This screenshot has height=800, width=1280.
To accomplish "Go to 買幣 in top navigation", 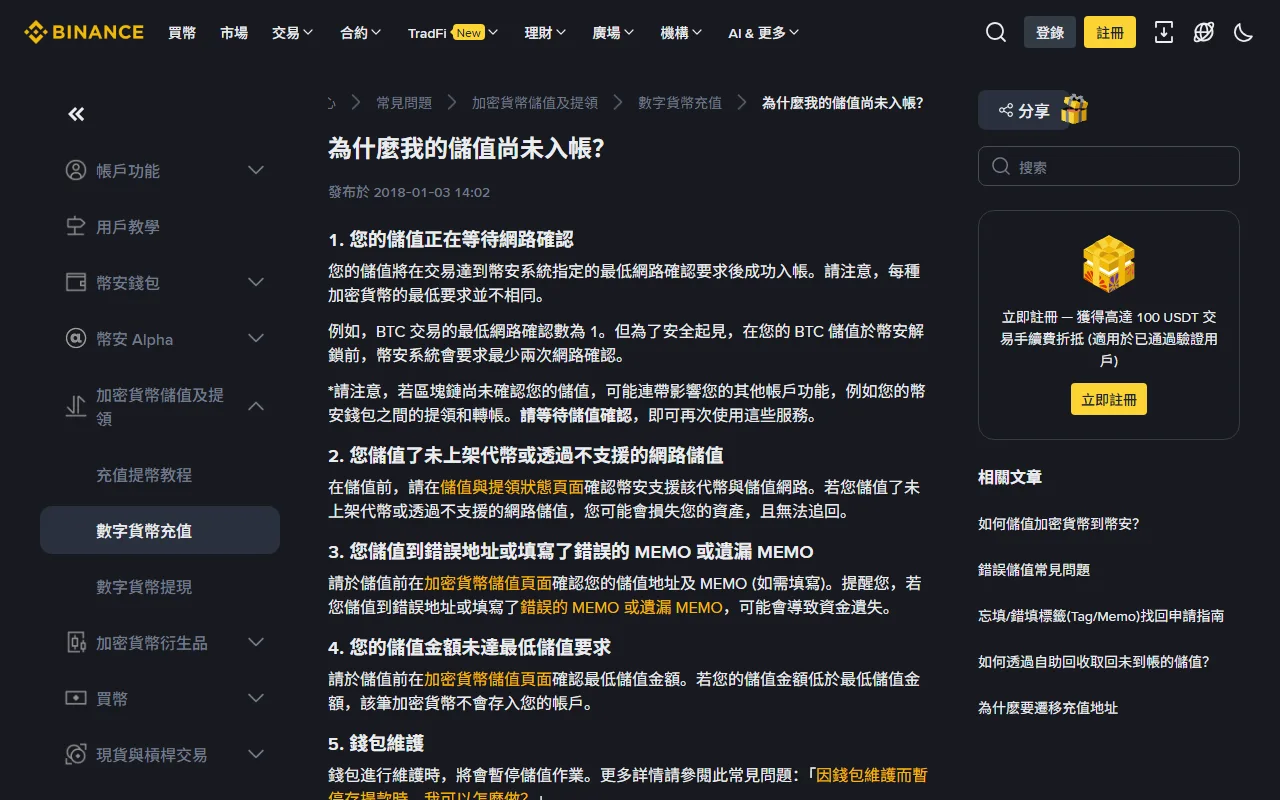I will pyautogui.click(x=182, y=32).
